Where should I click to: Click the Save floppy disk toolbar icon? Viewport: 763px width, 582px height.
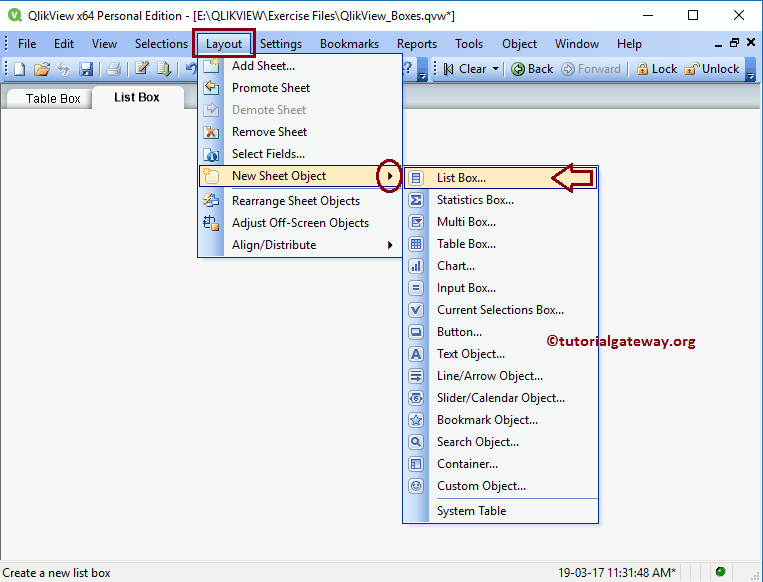[x=86, y=69]
